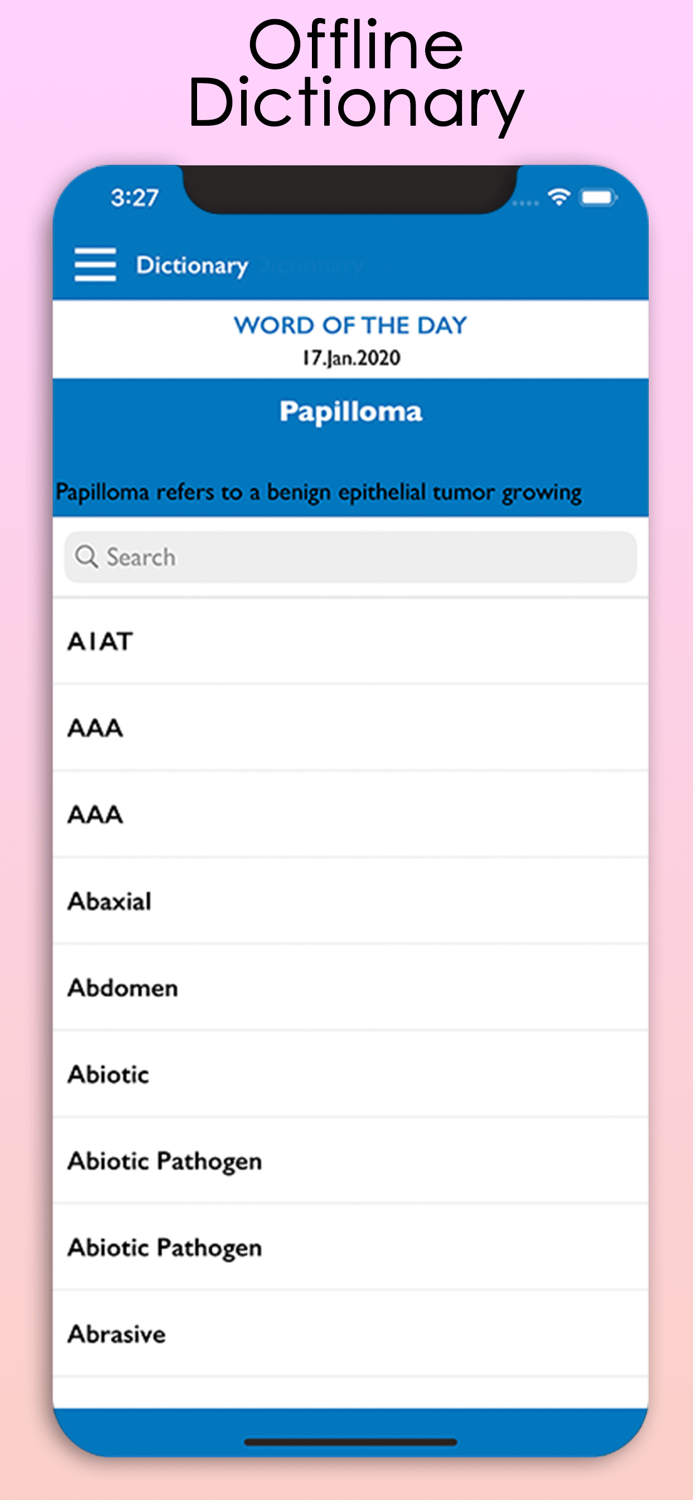Tap the second AAA entry
Viewport: 693px width, 1500px height.
click(x=94, y=814)
